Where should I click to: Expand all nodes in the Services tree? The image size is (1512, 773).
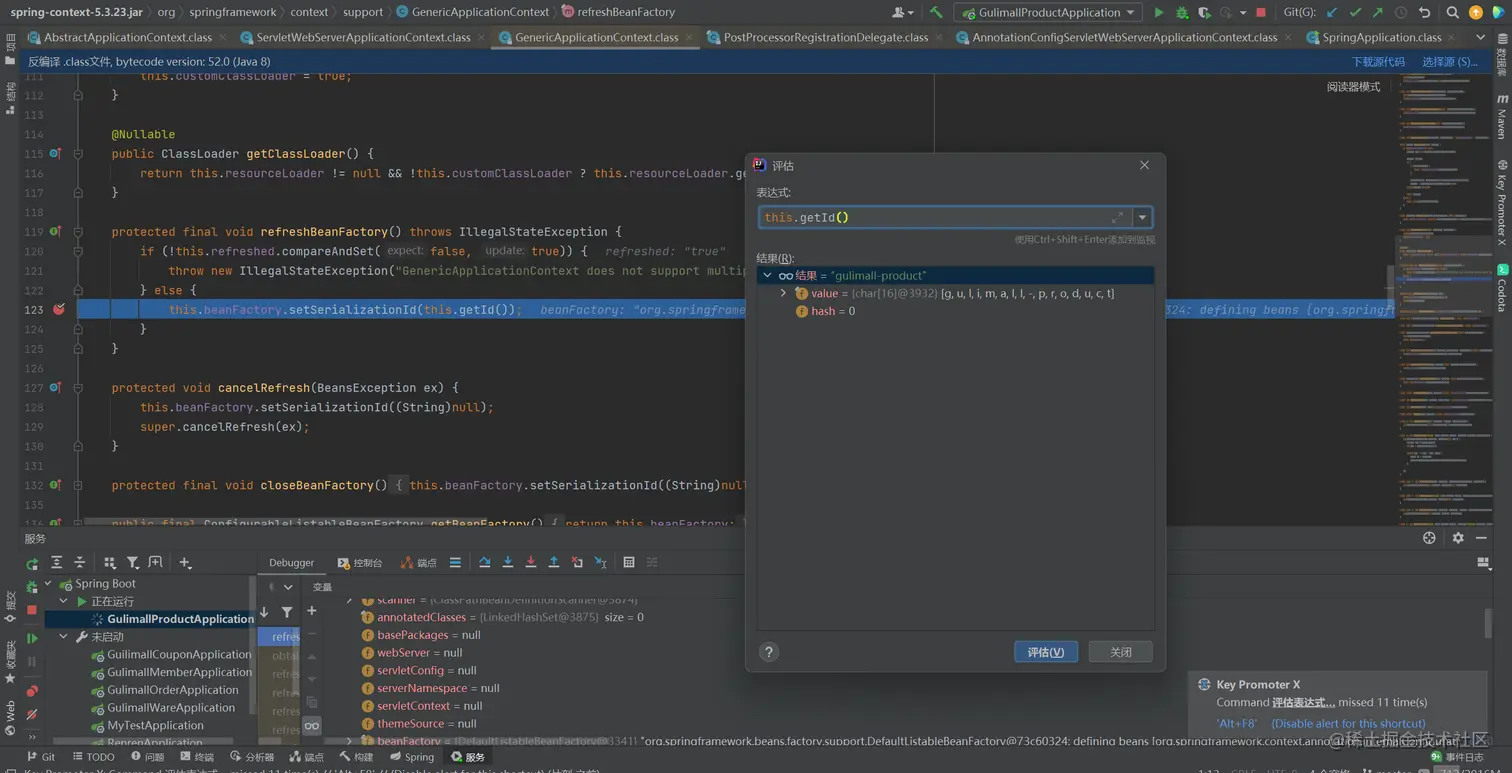tap(56, 563)
